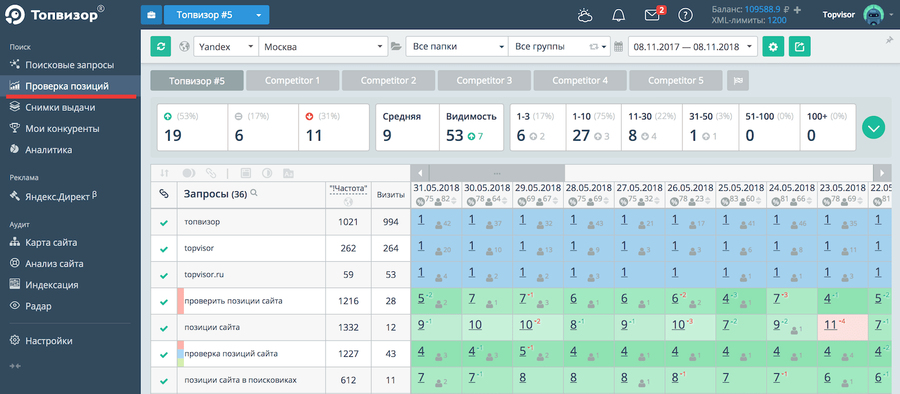Toggle the check mark for позиции сайта

click(x=164, y=328)
